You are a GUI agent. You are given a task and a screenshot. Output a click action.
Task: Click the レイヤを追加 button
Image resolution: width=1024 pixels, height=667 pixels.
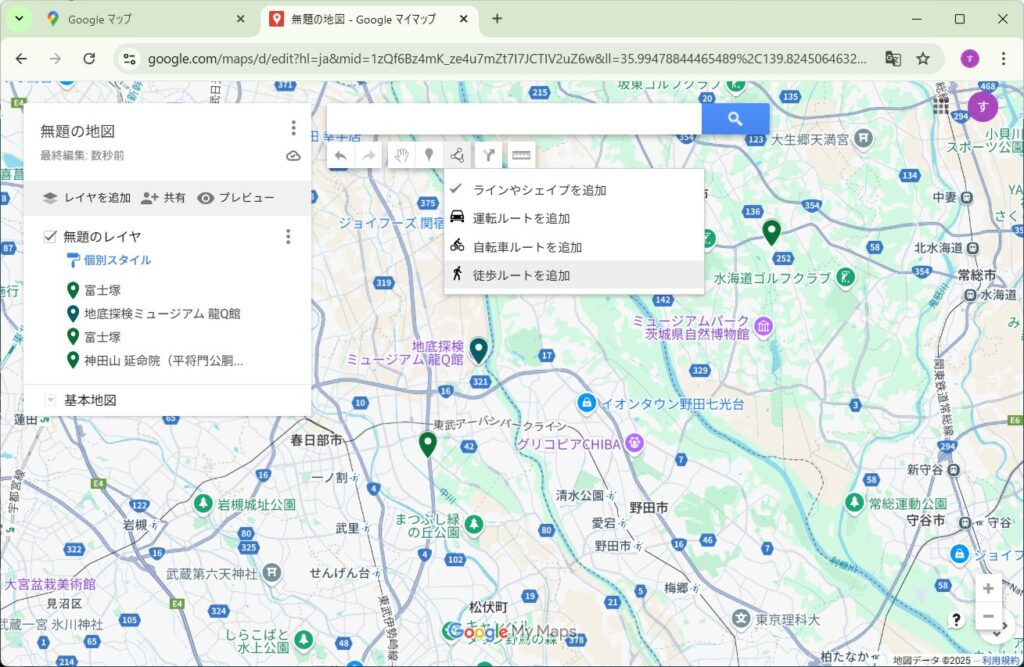(x=86, y=198)
